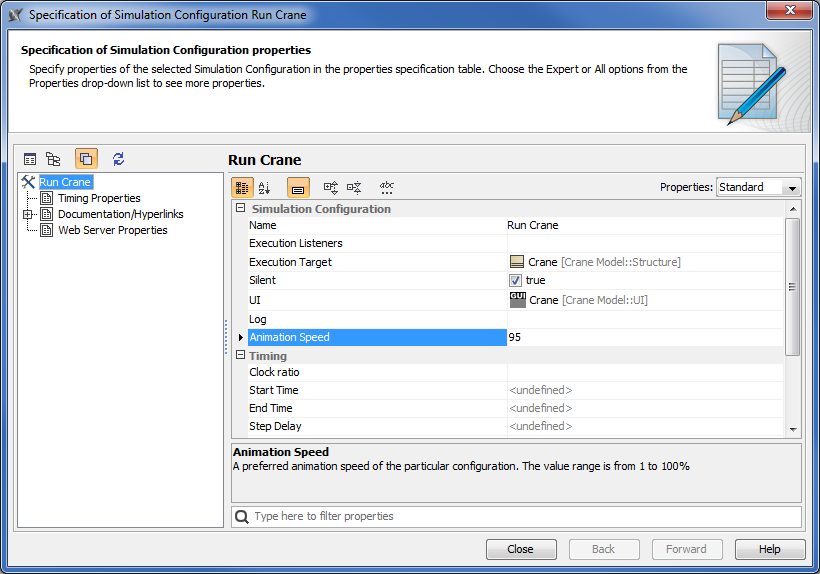820x574 pixels.
Task: Click the arrow beside Animation Speed row
Action: (241, 337)
